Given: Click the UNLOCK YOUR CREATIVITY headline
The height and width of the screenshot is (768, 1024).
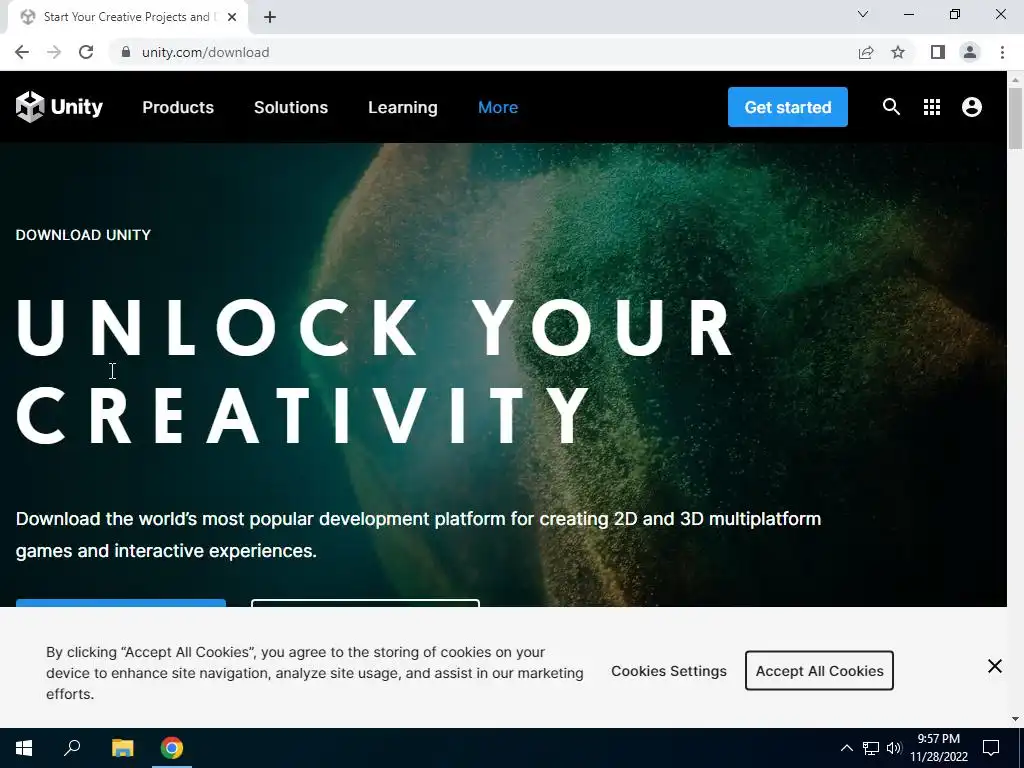Looking at the screenshot, I should 375,371.
